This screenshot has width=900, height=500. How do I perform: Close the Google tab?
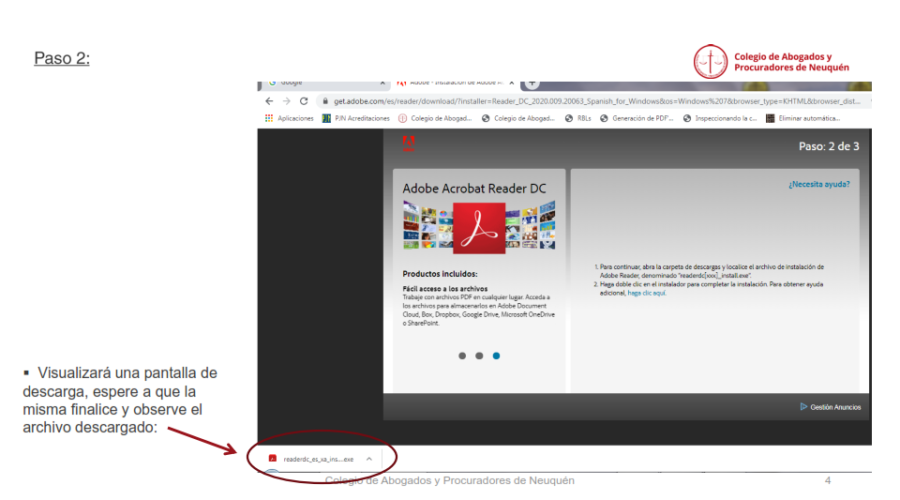(383, 83)
